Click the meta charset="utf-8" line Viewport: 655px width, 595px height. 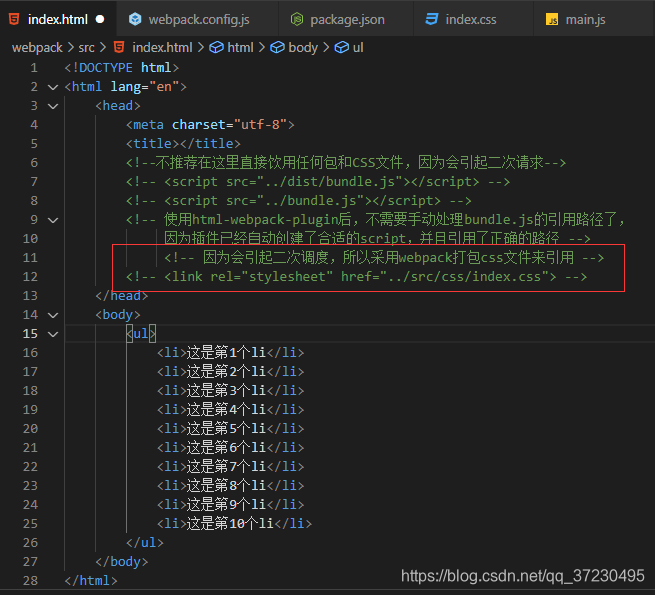(x=210, y=125)
